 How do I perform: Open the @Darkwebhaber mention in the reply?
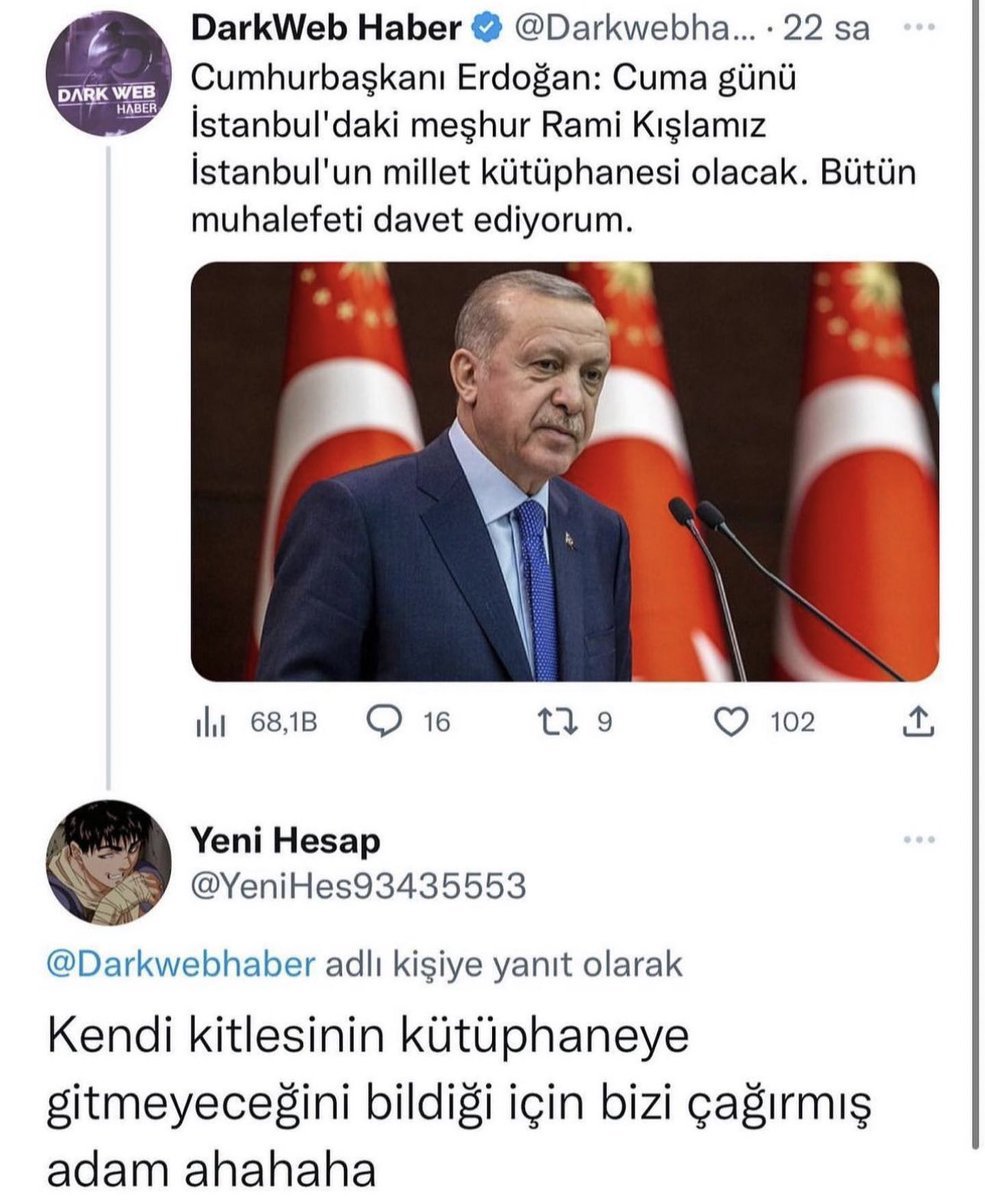tap(182, 964)
